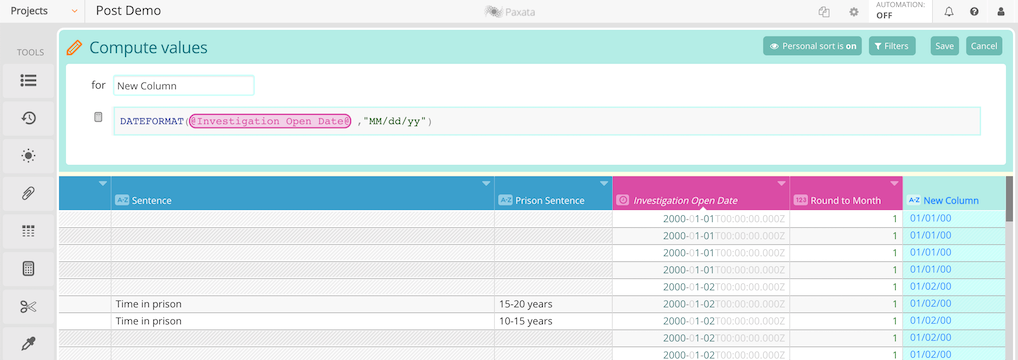This screenshot has height=360, width=1018.
Task: Click the A-Z type icon on Sentence column
Action: click(122, 200)
